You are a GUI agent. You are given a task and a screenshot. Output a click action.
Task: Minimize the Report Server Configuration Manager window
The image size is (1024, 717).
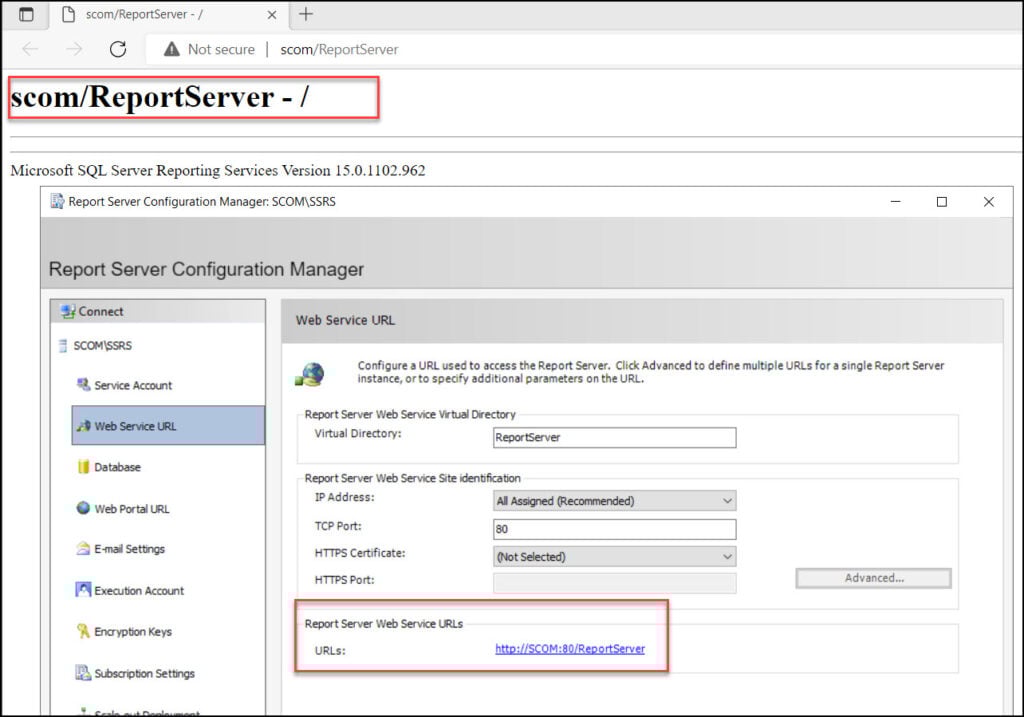[x=895, y=202]
